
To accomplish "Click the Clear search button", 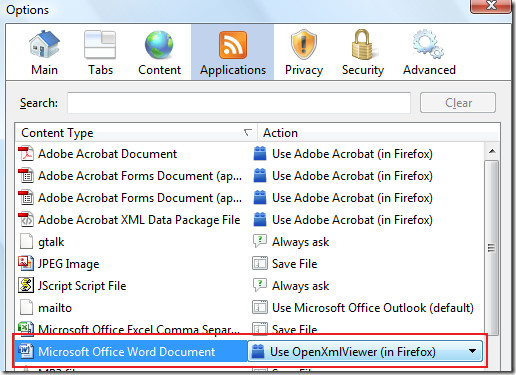I will click(458, 103).
